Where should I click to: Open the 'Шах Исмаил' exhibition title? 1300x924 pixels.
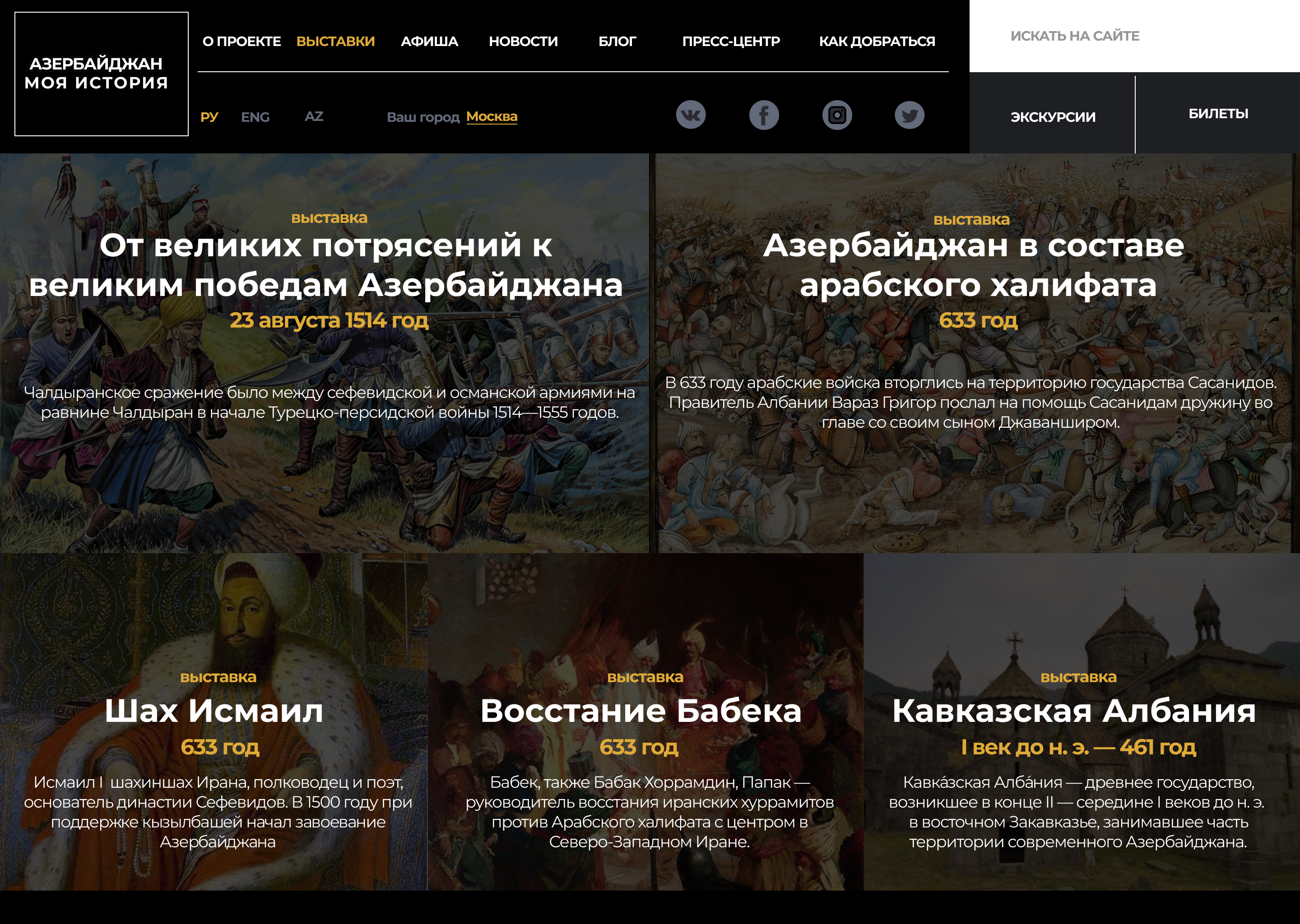coord(214,711)
